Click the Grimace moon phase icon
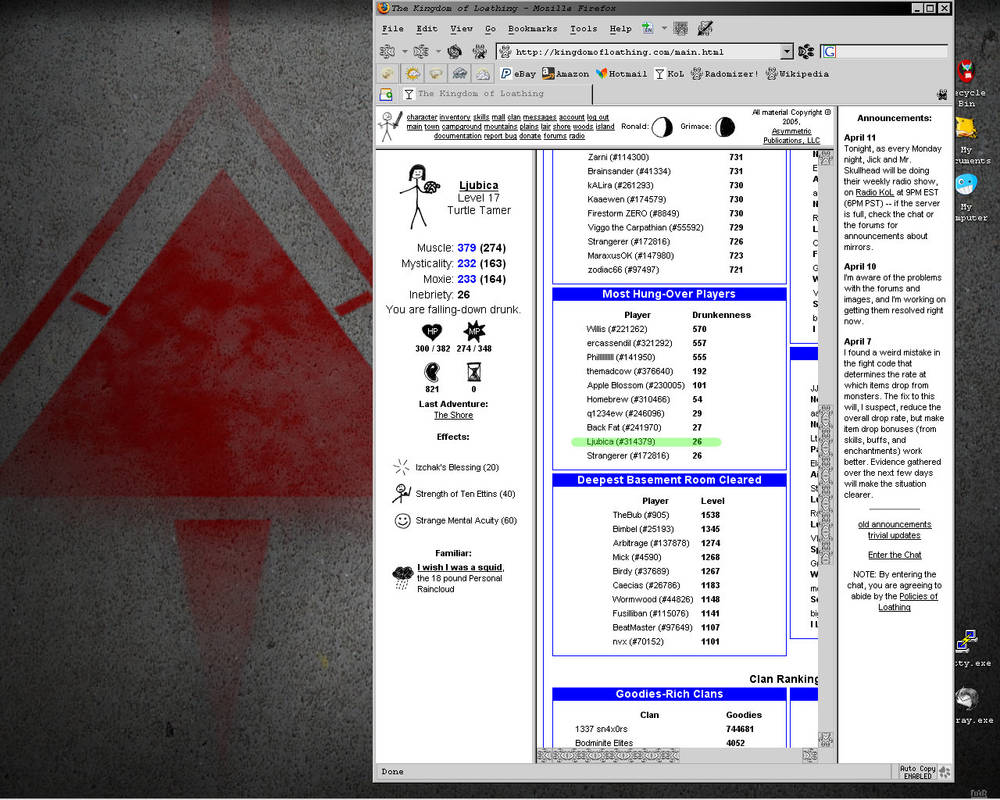The width and height of the screenshot is (1000, 800). coord(725,127)
